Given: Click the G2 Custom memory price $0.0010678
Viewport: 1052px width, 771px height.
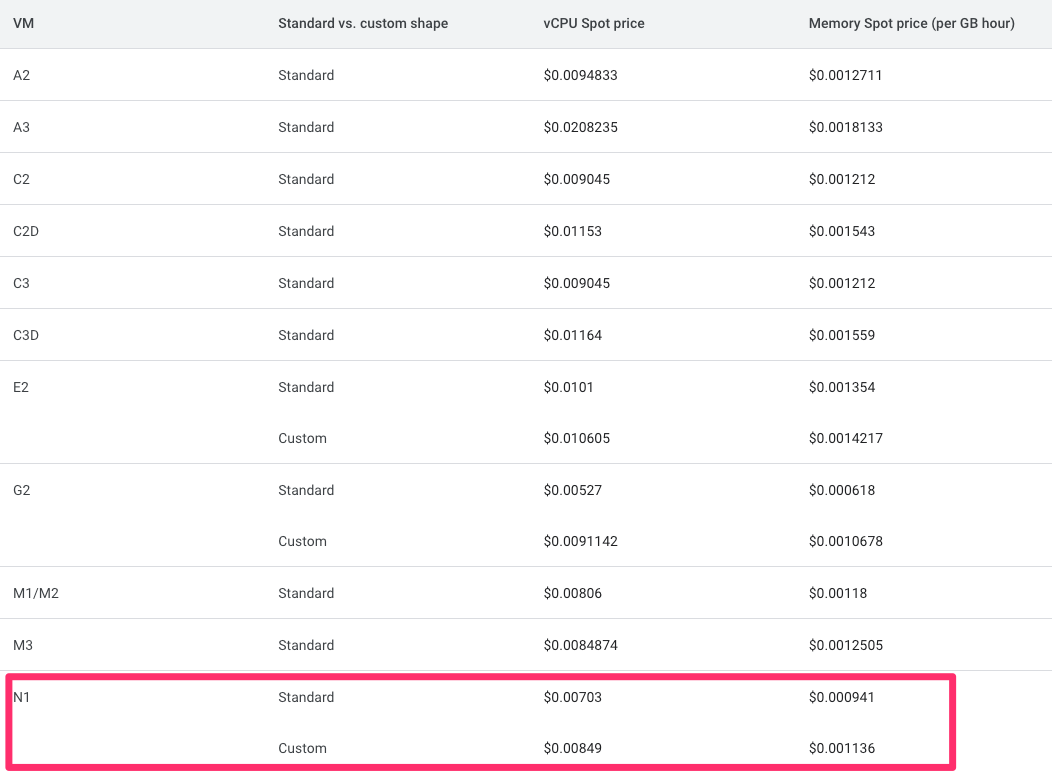Looking at the screenshot, I should 845,541.
